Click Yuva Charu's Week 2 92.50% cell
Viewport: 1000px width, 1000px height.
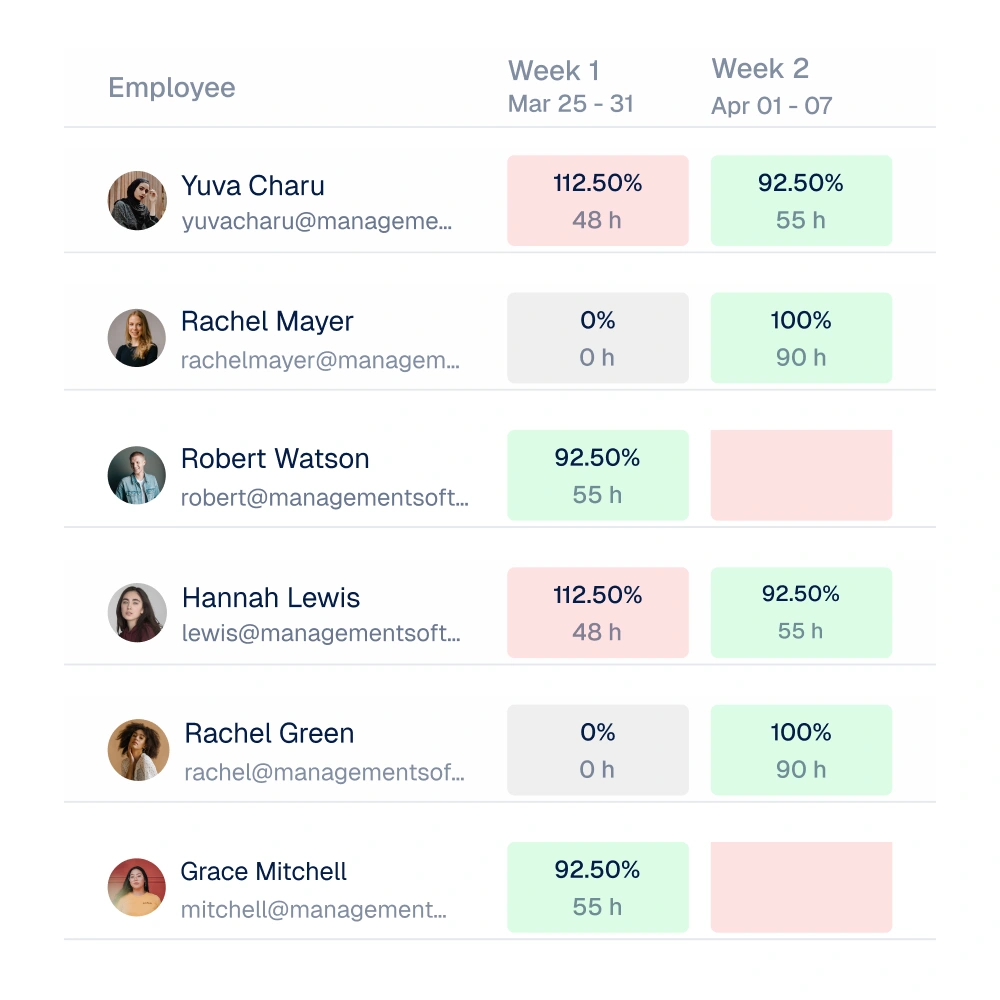[x=801, y=200]
